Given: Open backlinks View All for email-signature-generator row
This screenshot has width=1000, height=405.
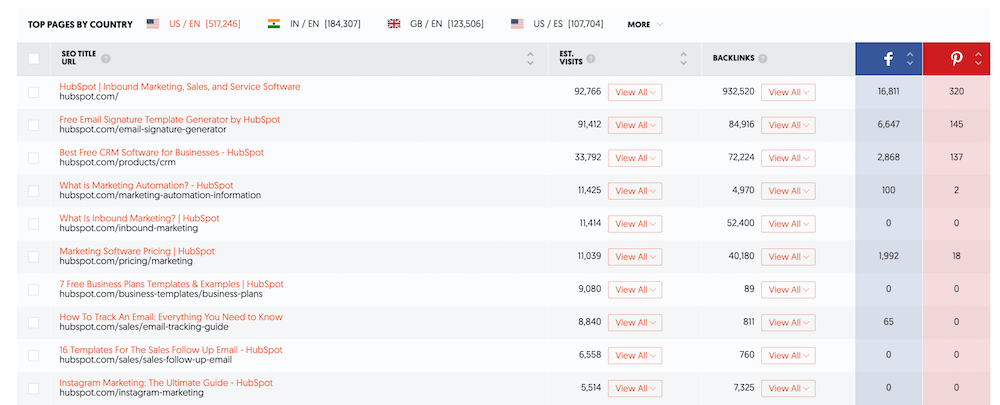Looking at the screenshot, I should tap(787, 125).
